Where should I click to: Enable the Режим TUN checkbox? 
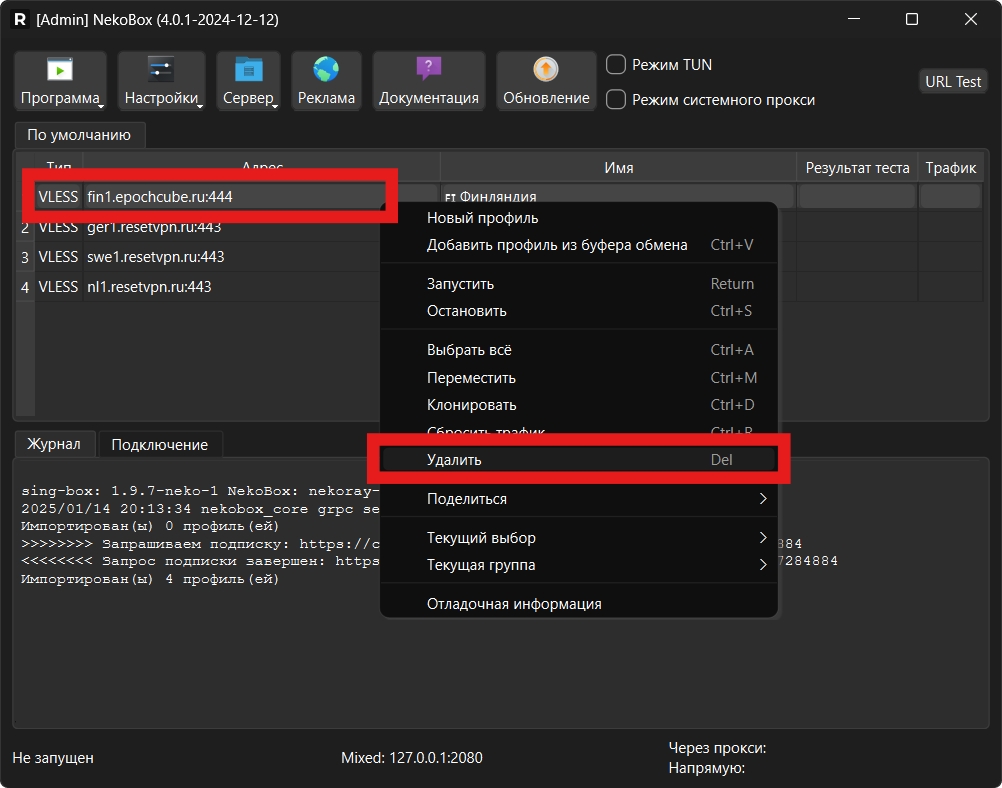pyautogui.click(x=617, y=65)
